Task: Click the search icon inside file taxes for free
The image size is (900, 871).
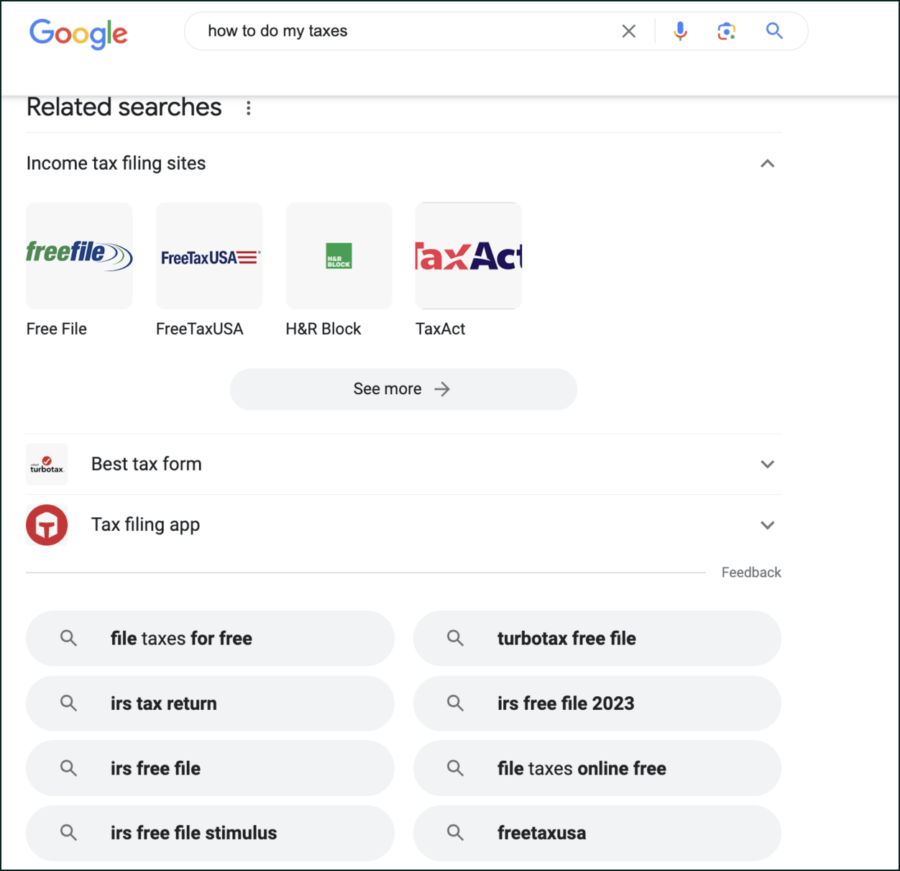Action: 68,638
